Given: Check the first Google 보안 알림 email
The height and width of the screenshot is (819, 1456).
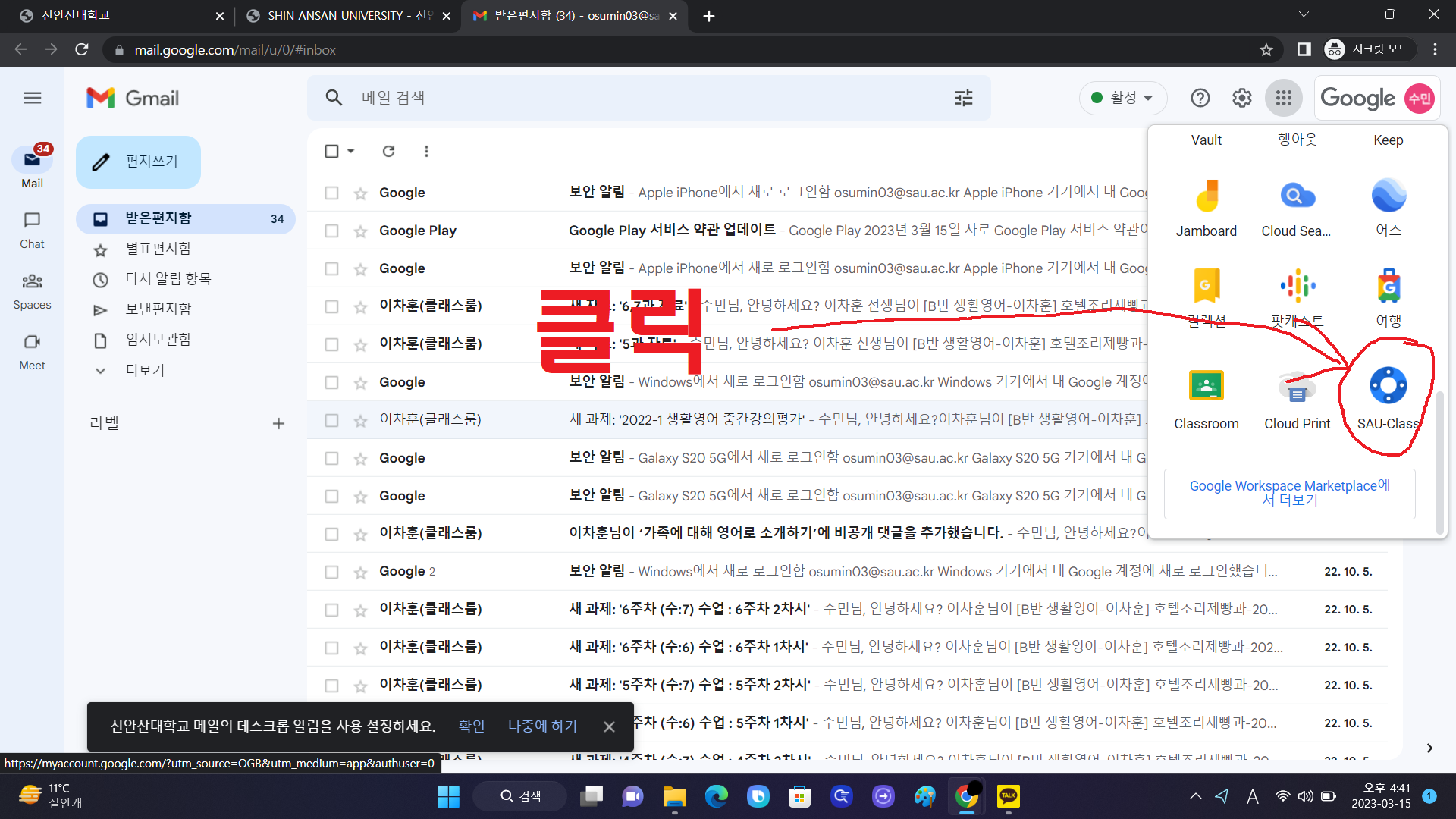Looking at the screenshot, I should click(x=331, y=193).
